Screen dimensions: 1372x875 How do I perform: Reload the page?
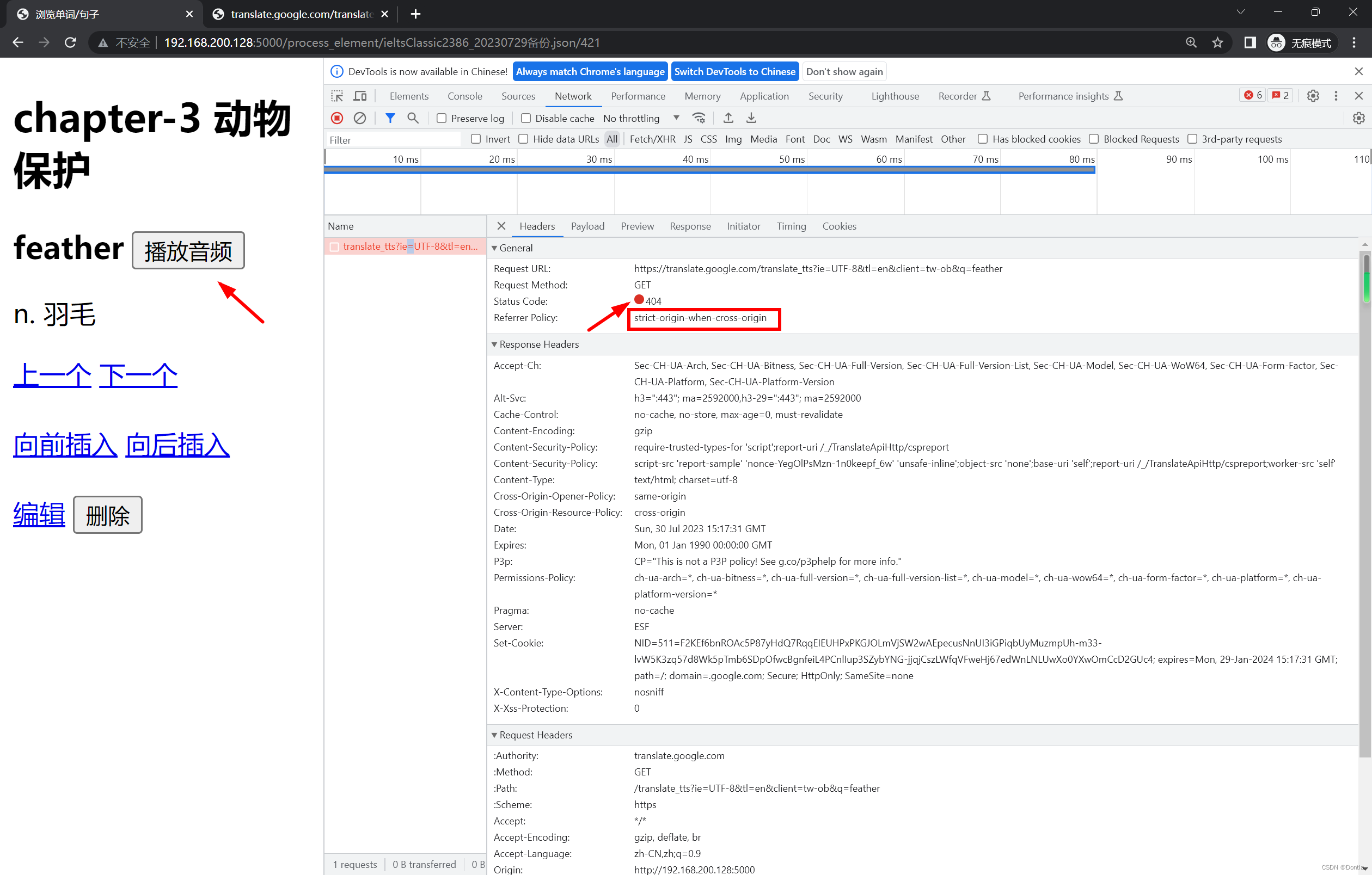click(x=70, y=42)
